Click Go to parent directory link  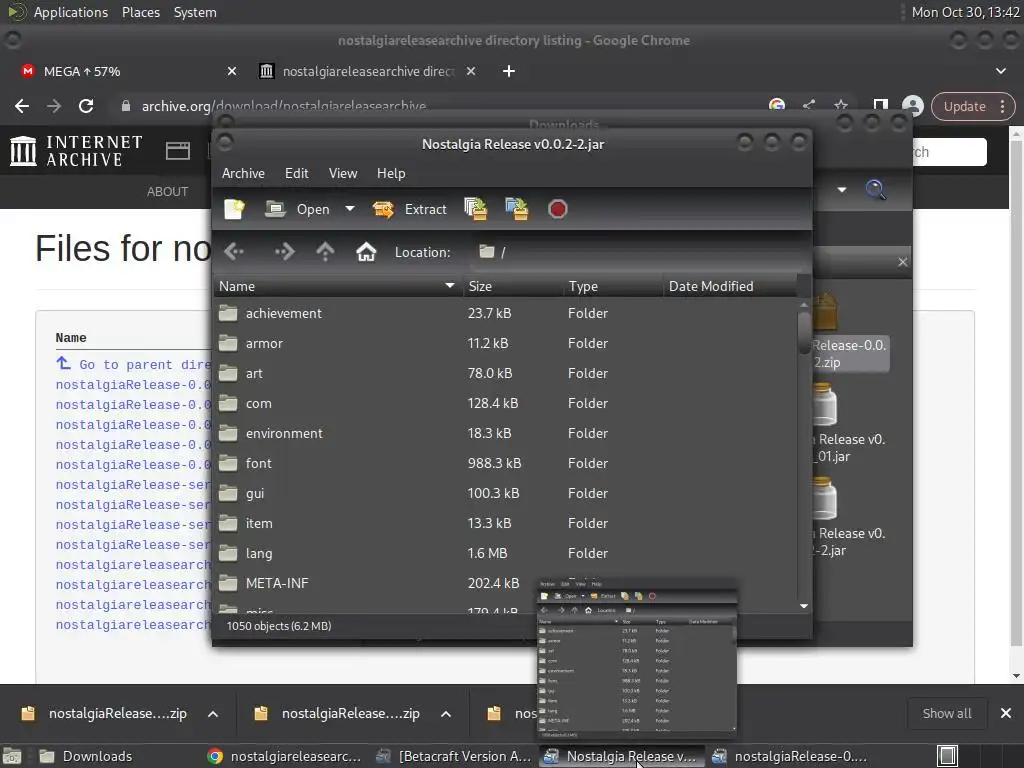click(x=135, y=364)
